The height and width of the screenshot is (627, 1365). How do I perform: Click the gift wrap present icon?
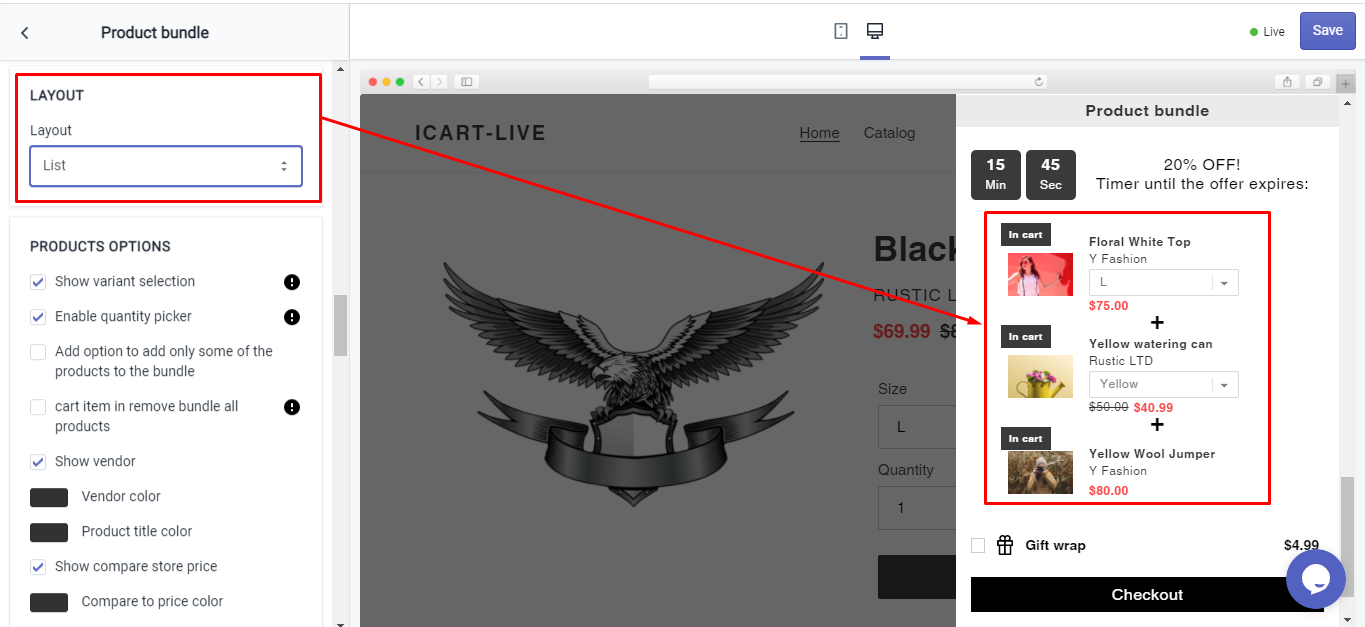point(1005,545)
